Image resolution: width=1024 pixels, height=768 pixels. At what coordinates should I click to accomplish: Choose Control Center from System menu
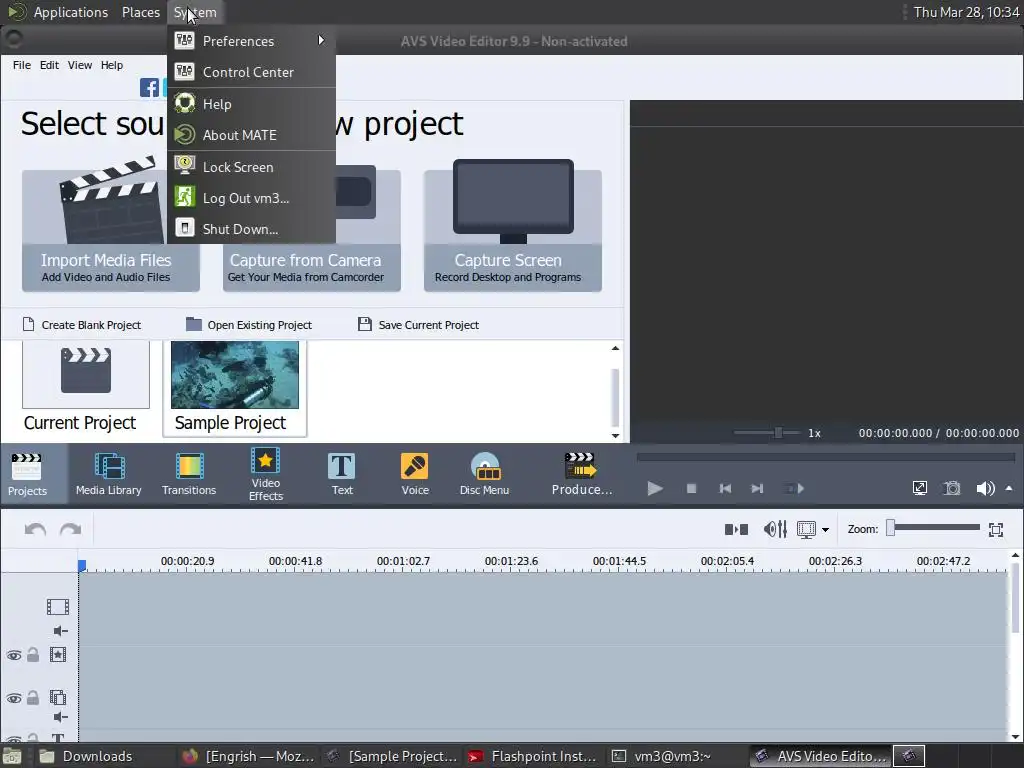click(251, 72)
